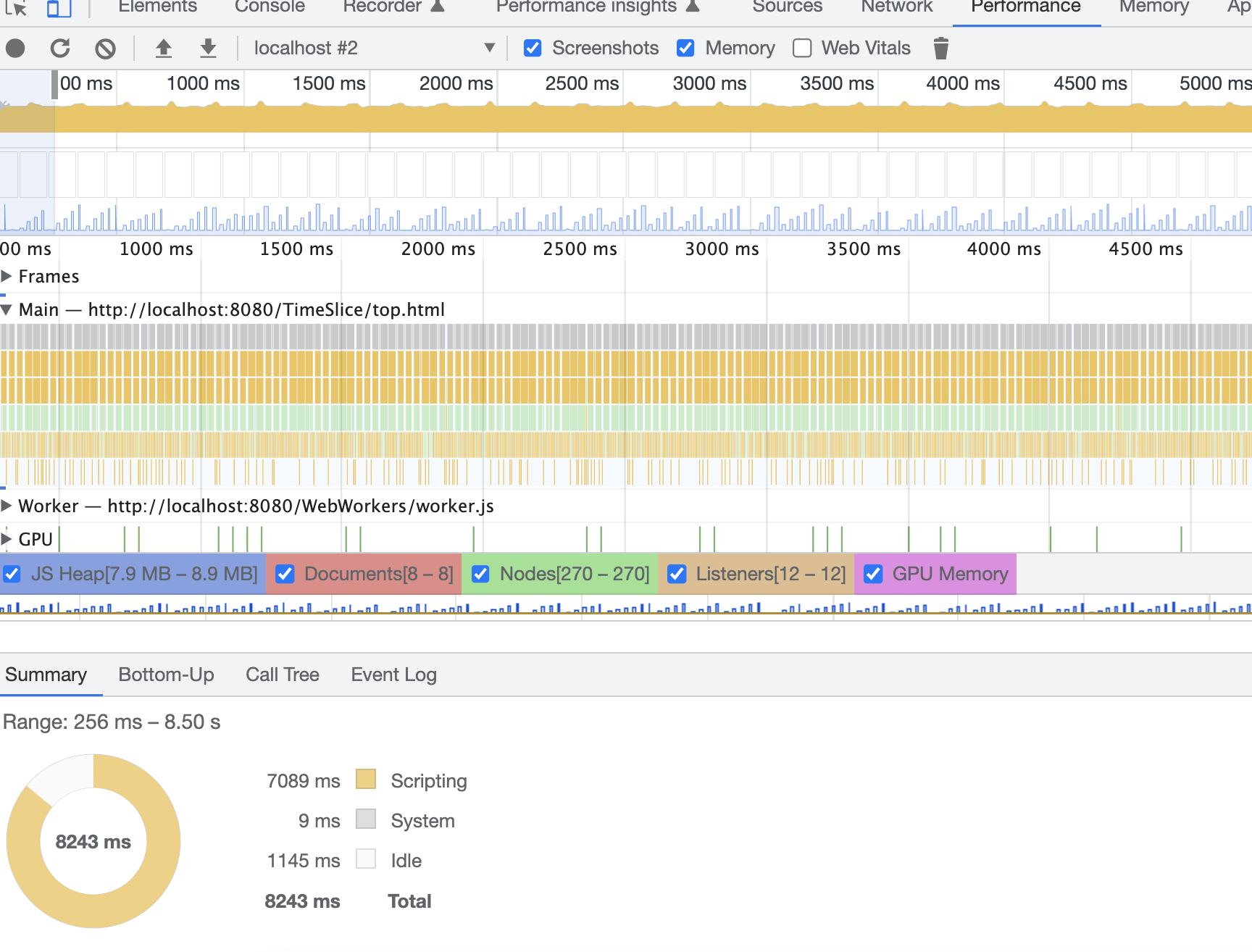Open the Event Log tab
The image size is (1252, 952).
pyautogui.click(x=393, y=675)
